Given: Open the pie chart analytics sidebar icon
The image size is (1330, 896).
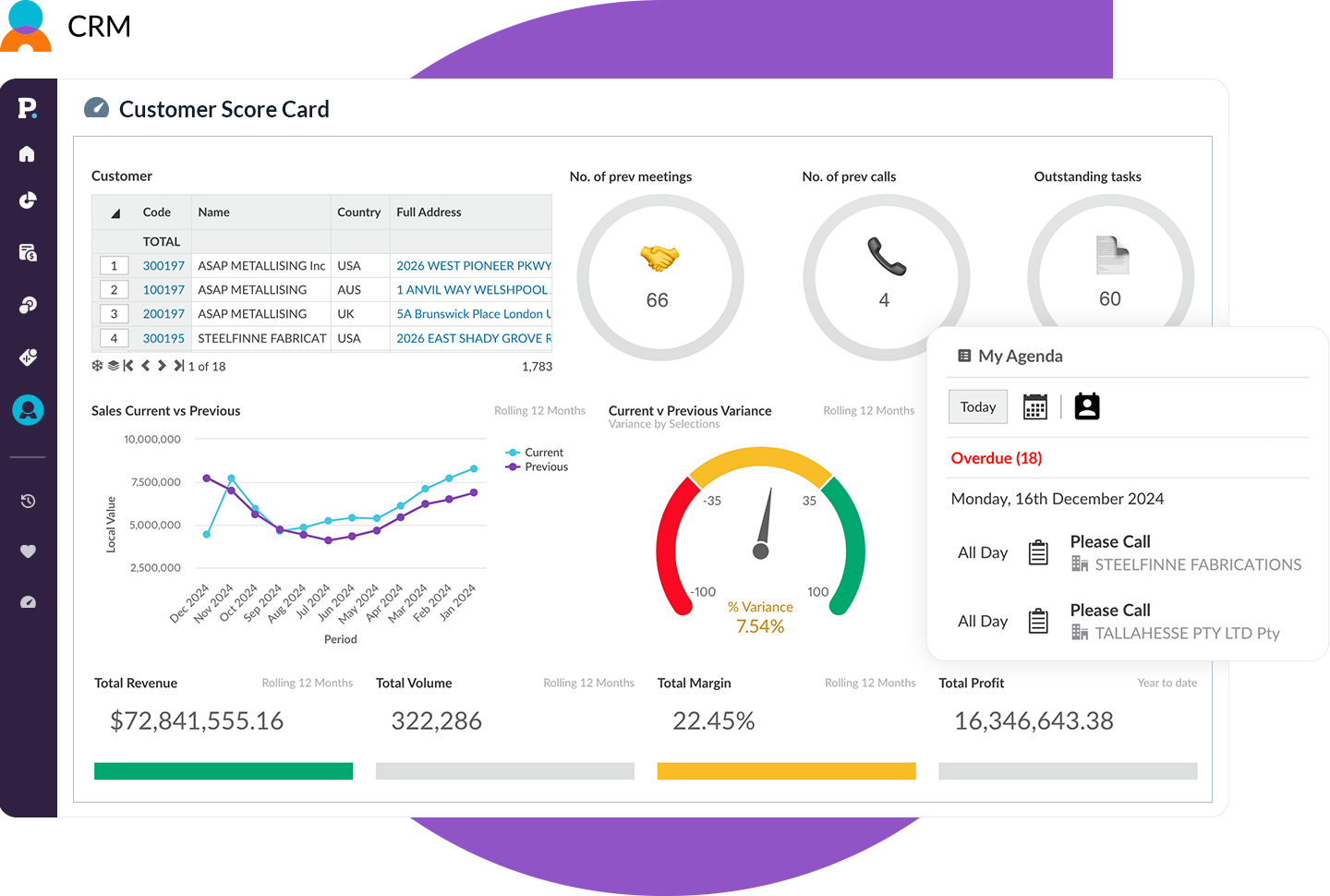Looking at the screenshot, I should pos(28,200).
